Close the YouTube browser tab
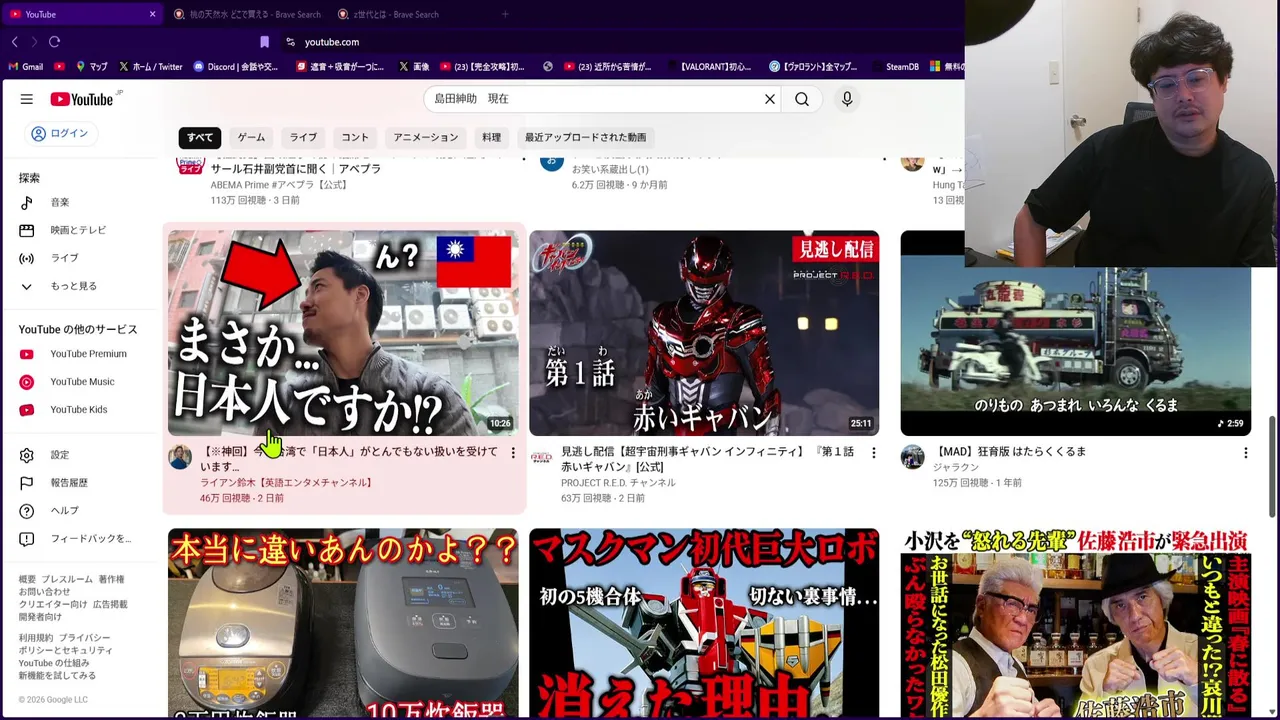 (152, 14)
